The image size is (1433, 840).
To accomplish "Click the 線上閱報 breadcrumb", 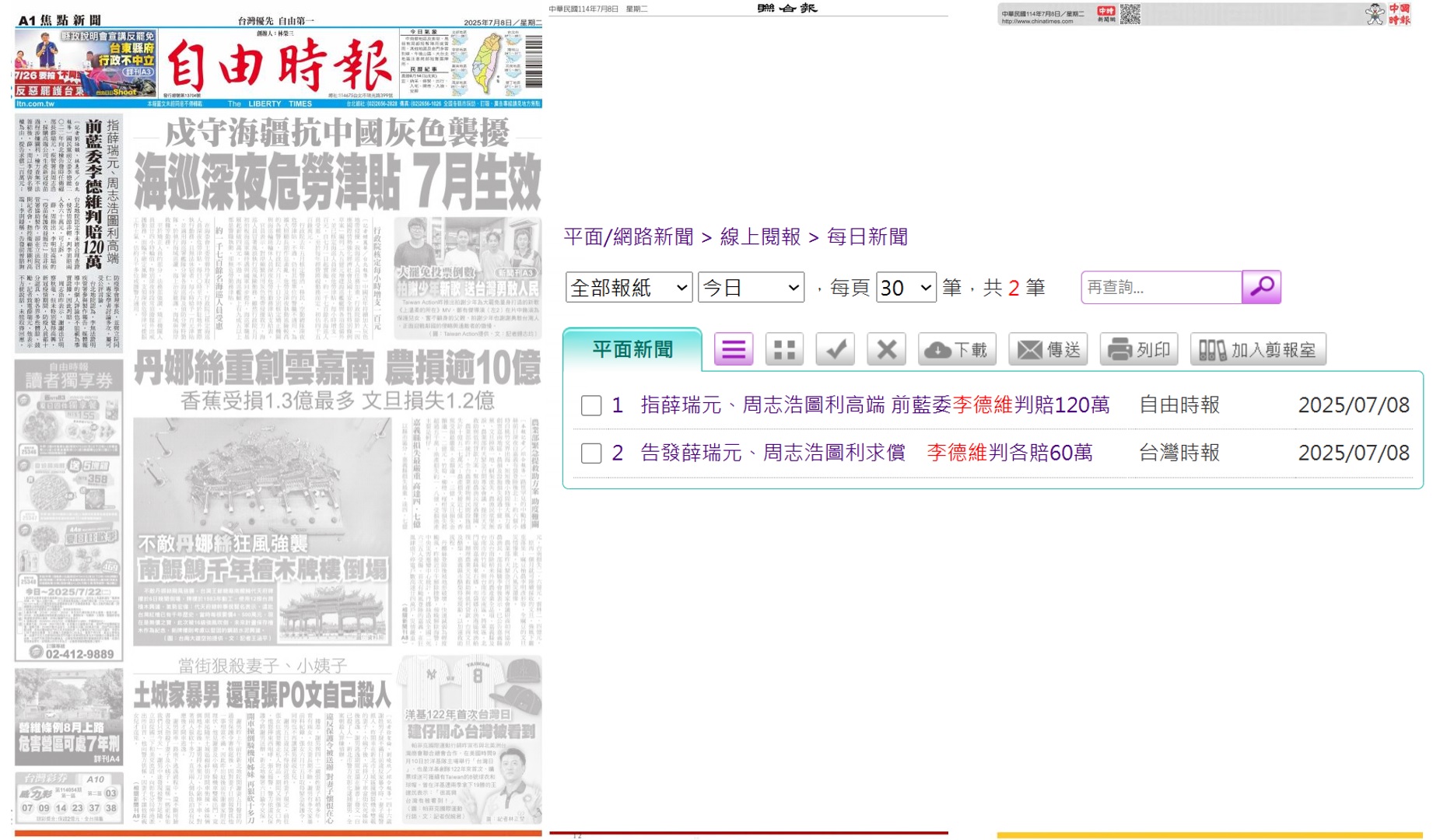I will pyautogui.click(x=760, y=236).
